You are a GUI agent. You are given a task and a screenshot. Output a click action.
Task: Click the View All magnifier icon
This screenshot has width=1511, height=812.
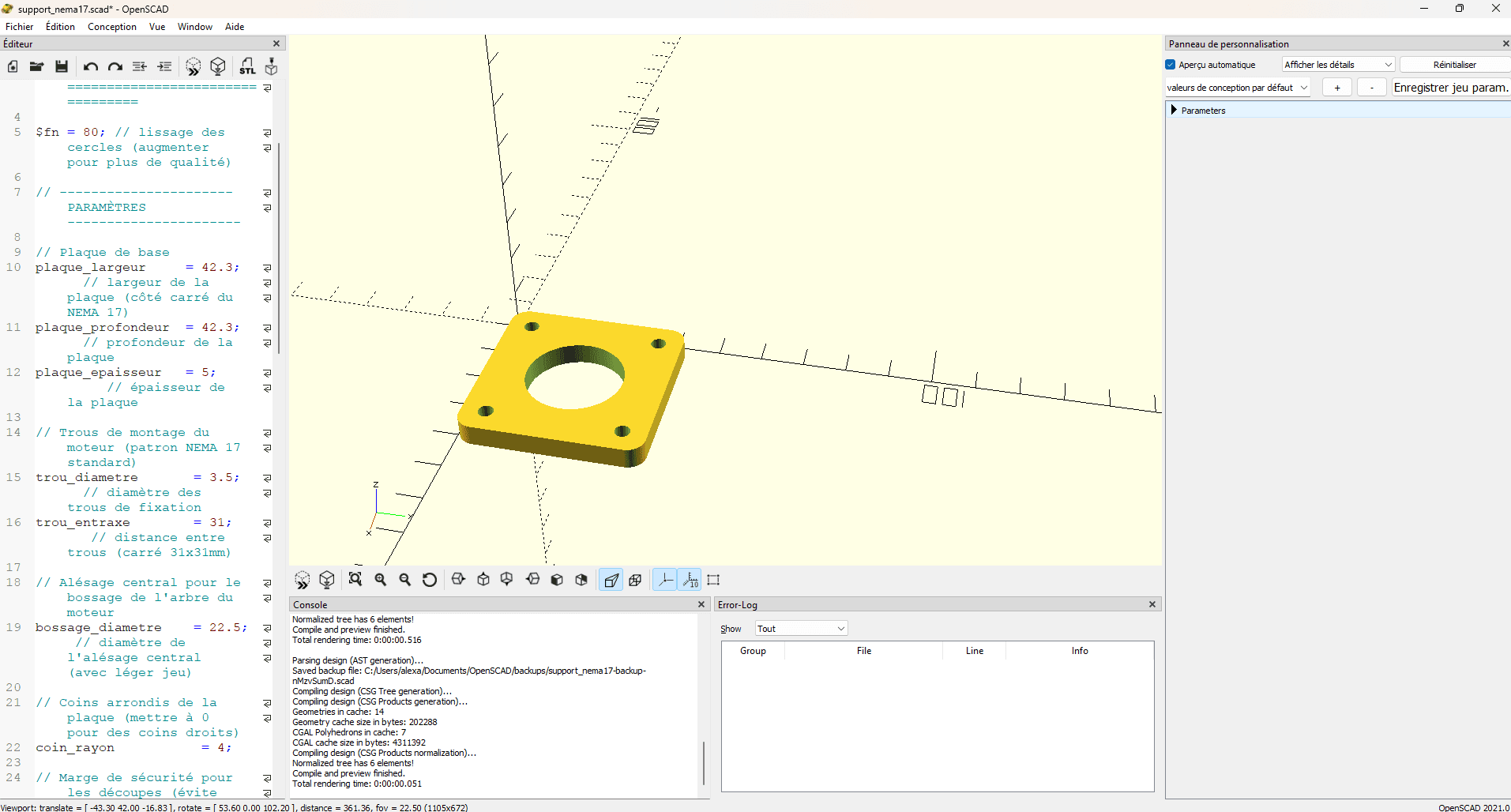coord(355,580)
